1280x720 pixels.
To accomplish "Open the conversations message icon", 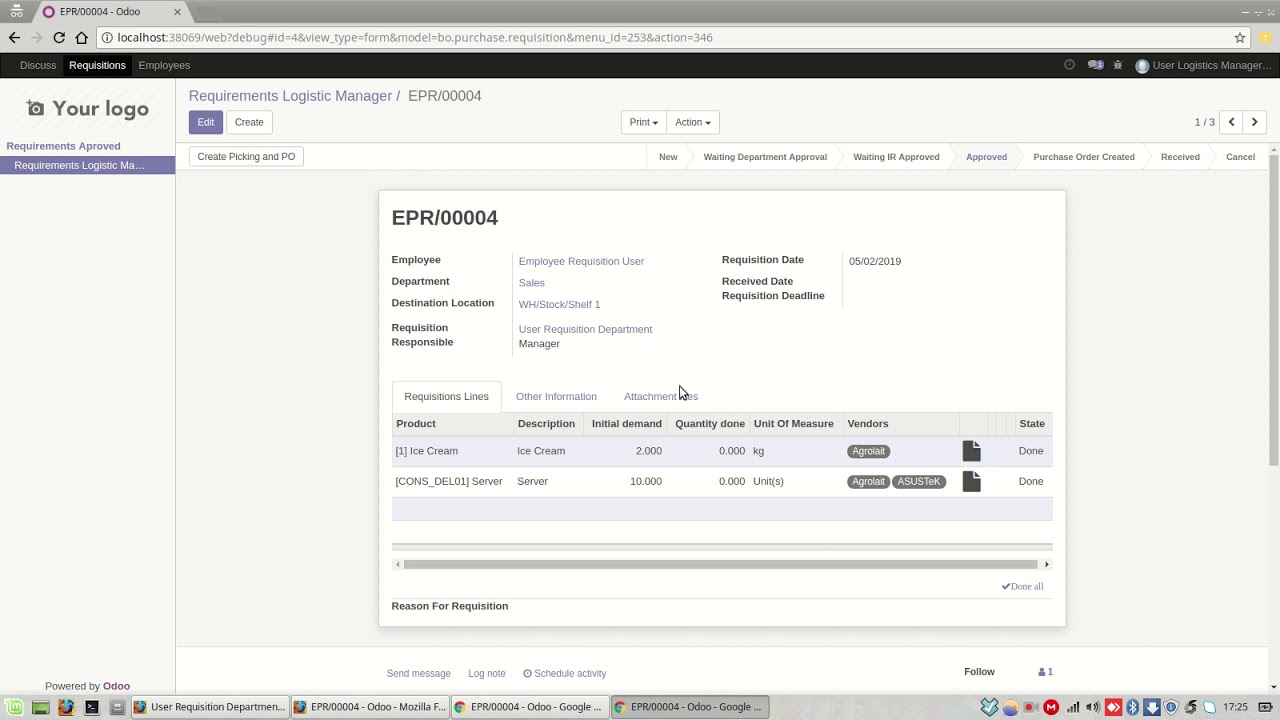I will 1095,65.
